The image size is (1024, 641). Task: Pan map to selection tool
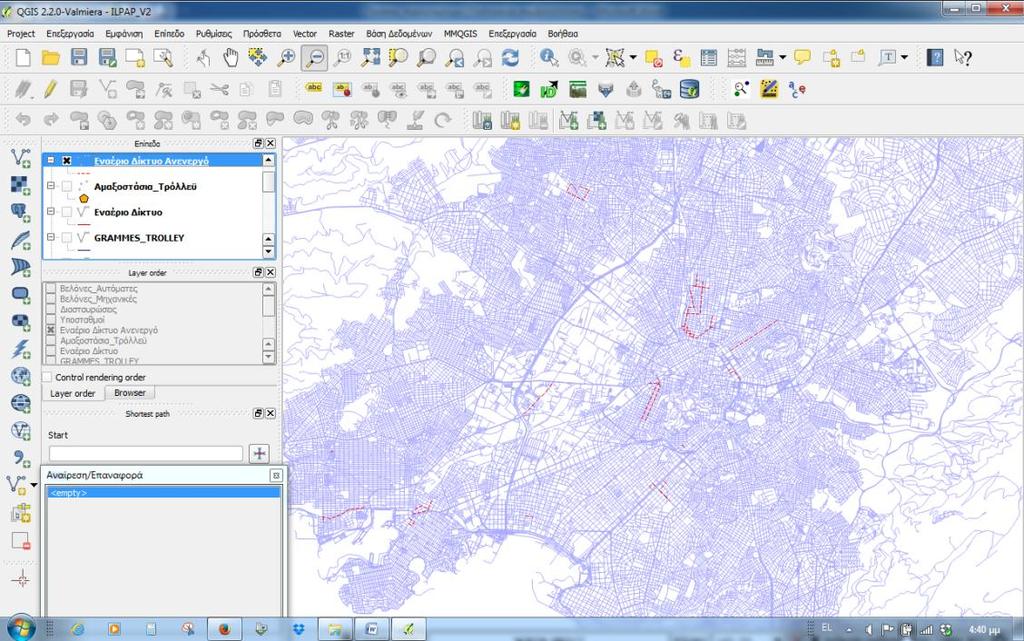(x=257, y=57)
